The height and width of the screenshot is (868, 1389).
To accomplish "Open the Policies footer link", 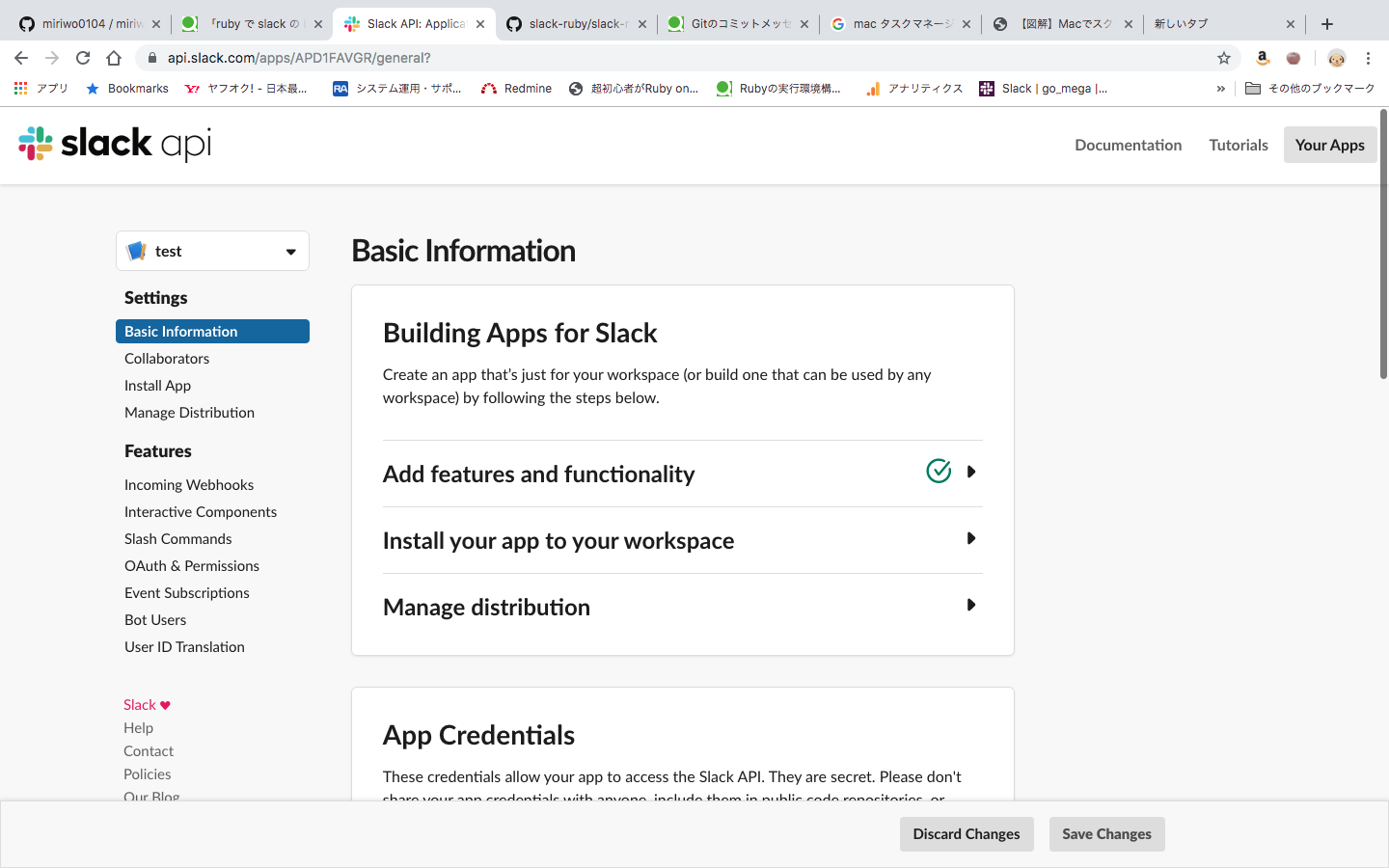I will pos(147,773).
